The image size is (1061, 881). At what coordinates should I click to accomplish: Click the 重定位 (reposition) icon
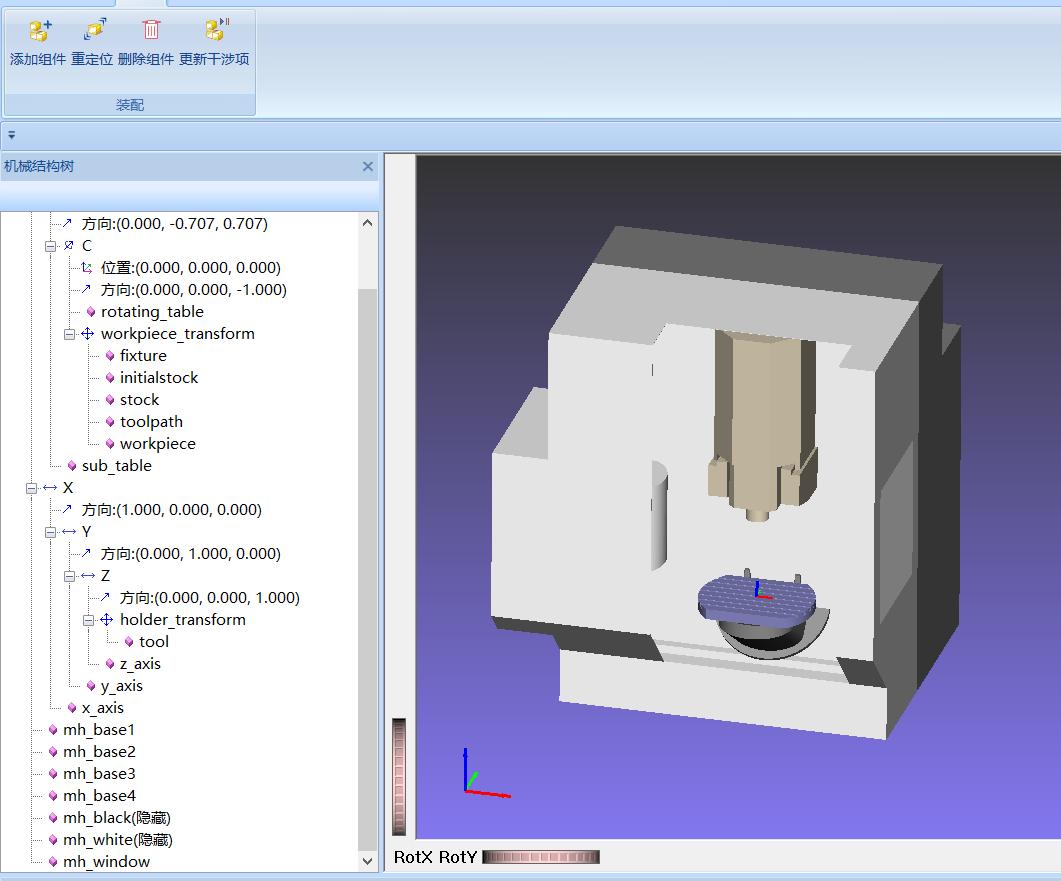pyautogui.click(x=93, y=31)
